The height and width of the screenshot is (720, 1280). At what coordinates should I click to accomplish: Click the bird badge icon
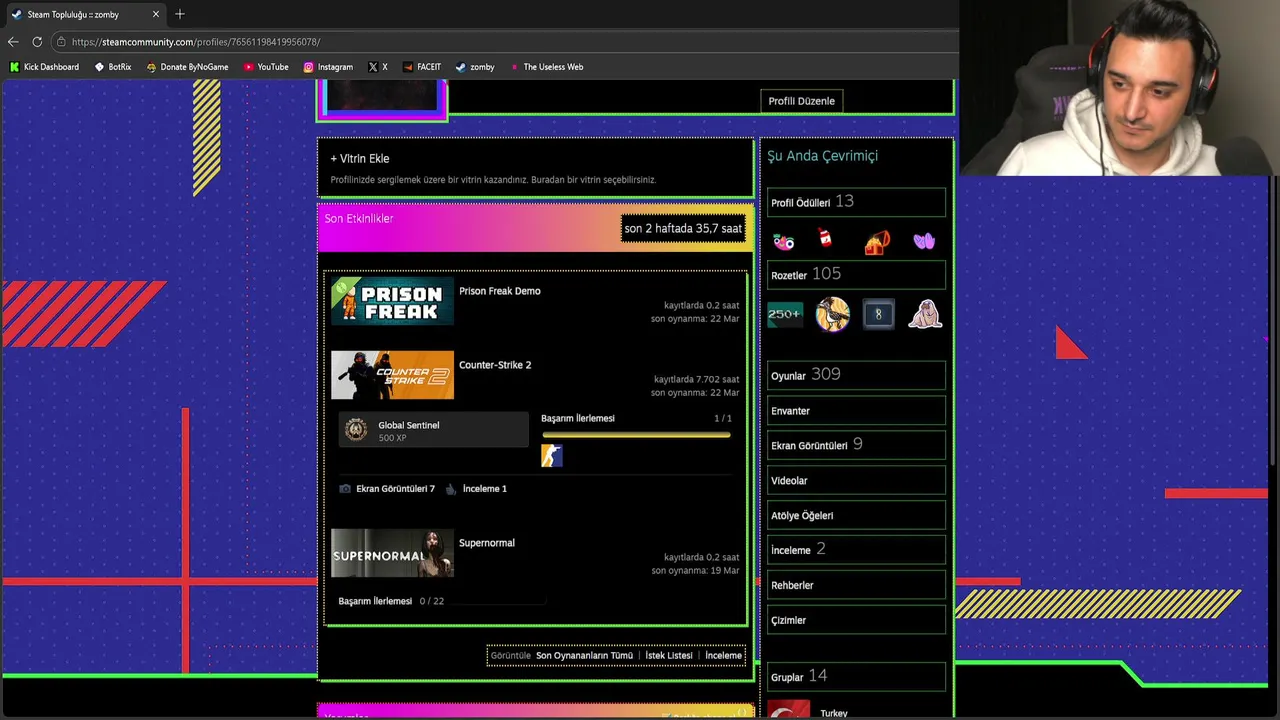[x=832, y=314]
